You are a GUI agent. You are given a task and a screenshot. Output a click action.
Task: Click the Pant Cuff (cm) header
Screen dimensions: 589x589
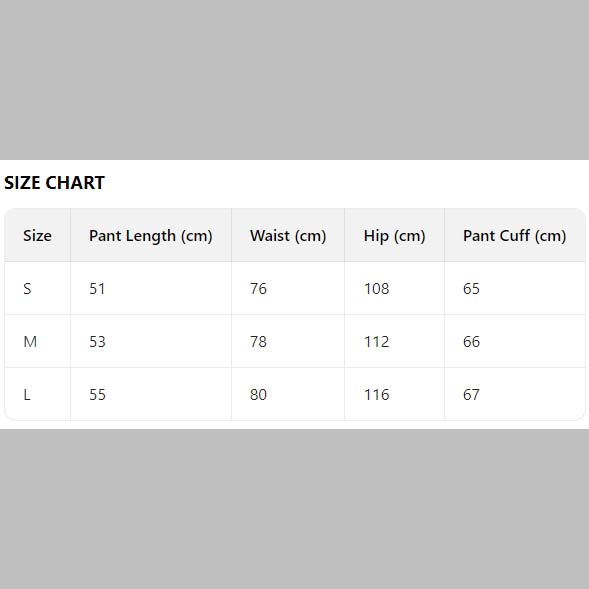click(514, 236)
